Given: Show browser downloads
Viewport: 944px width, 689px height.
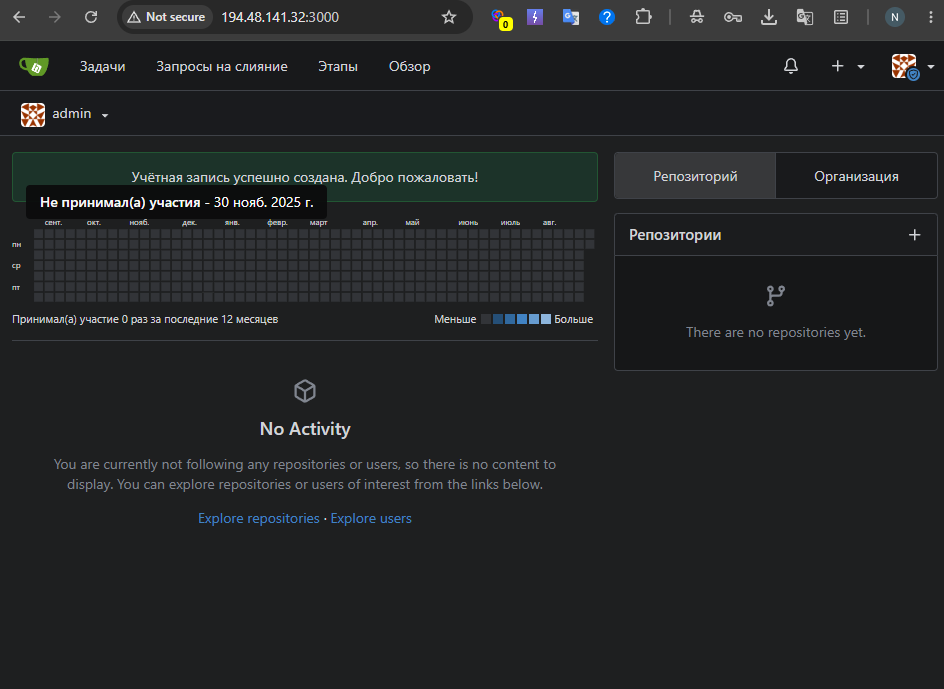Looking at the screenshot, I should pos(769,17).
